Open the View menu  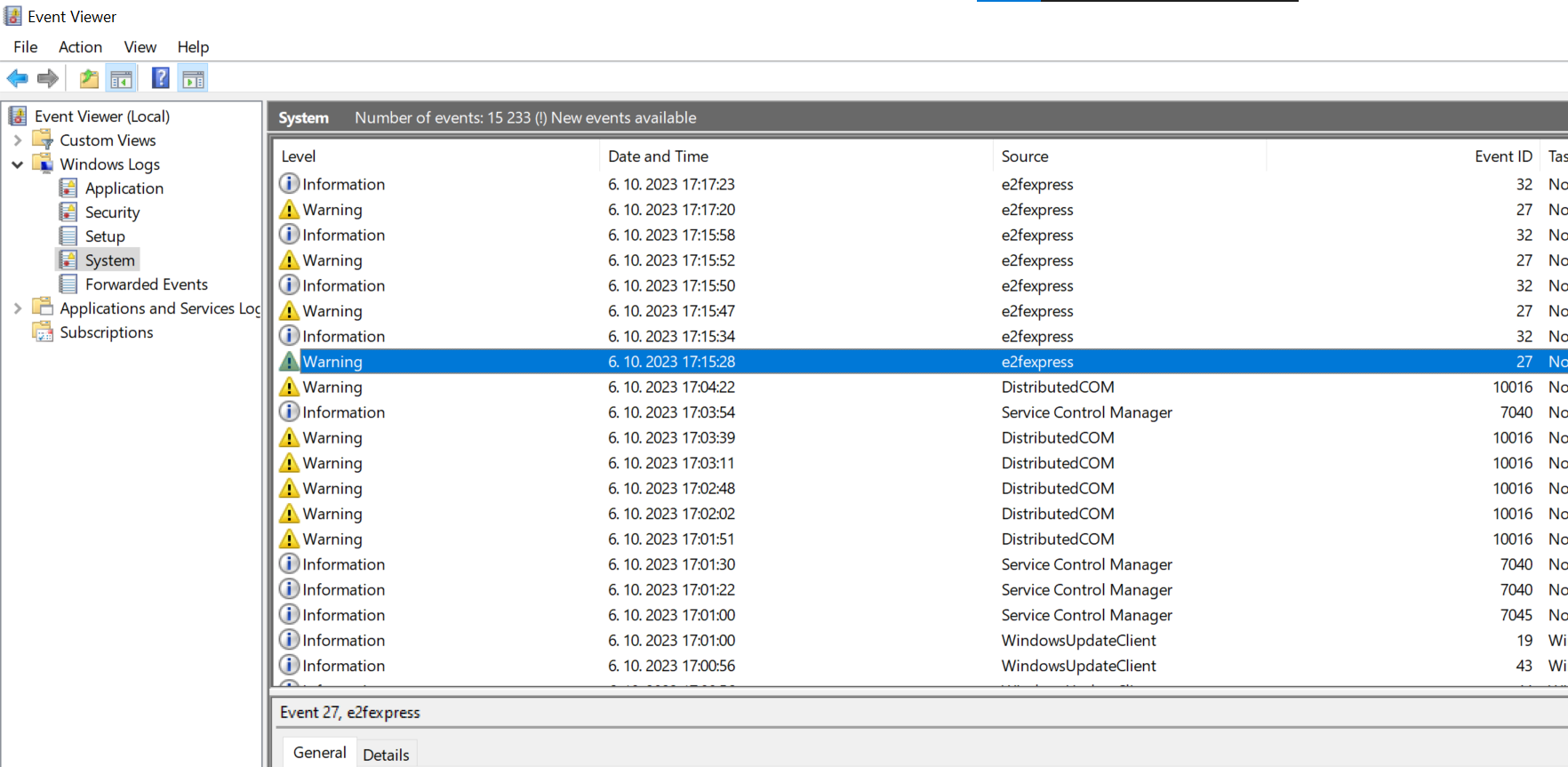[x=140, y=47]
